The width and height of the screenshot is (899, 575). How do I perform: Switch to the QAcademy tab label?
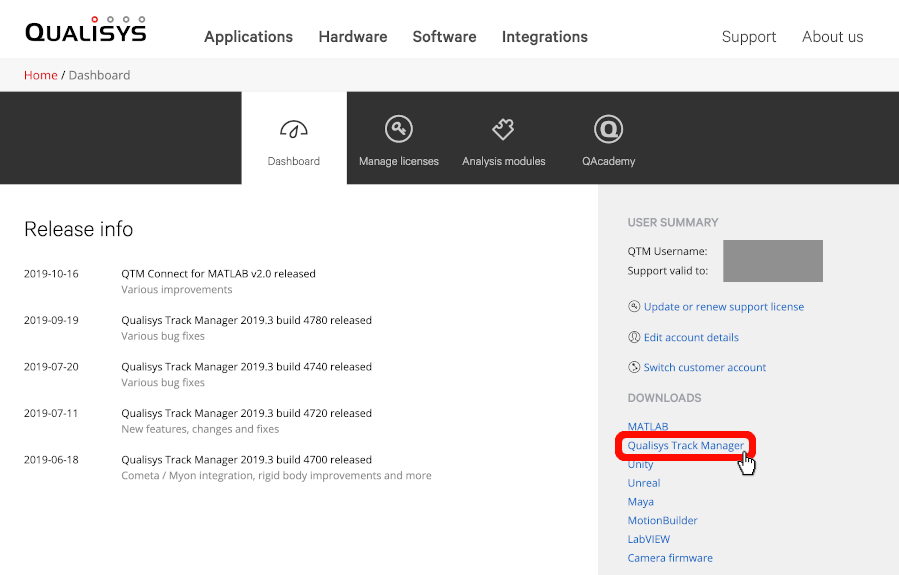608,161
